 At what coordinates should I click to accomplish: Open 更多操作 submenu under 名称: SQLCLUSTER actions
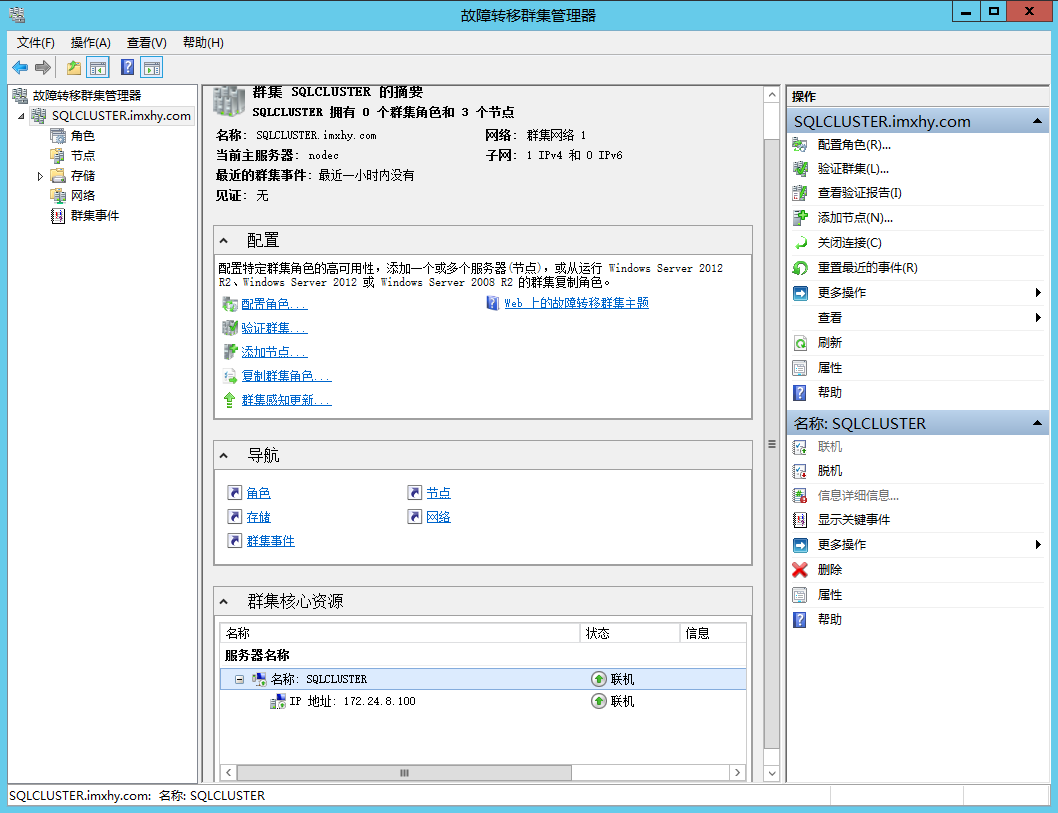(x=918, y=544)
